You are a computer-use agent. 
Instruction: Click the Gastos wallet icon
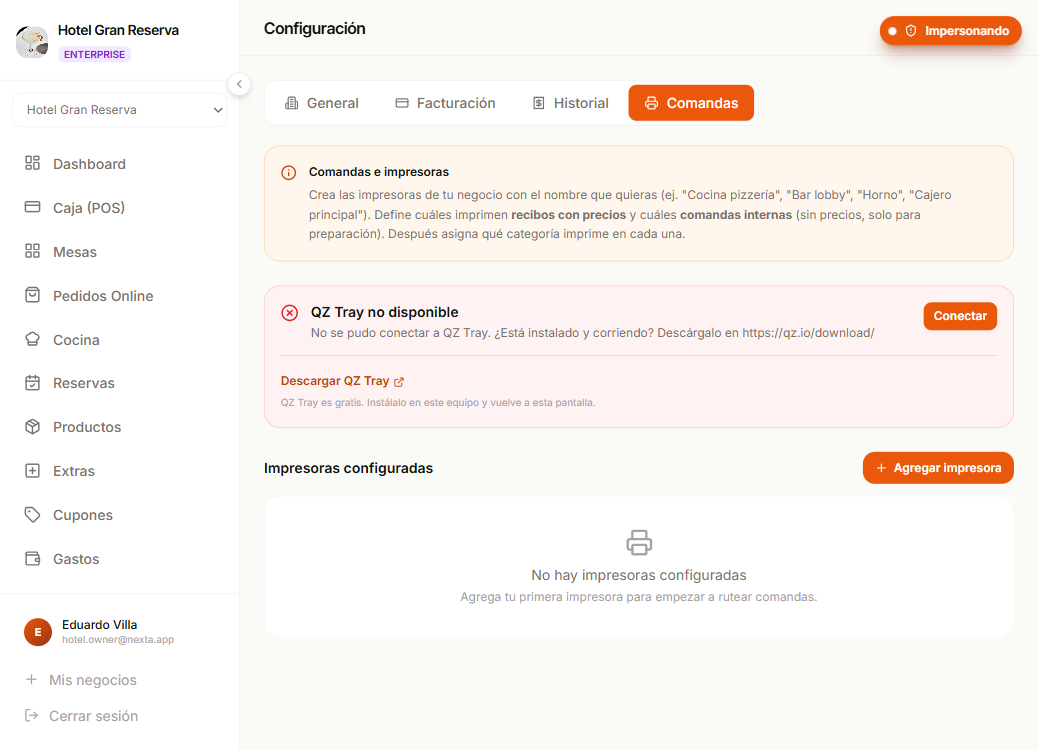[32, 558]
